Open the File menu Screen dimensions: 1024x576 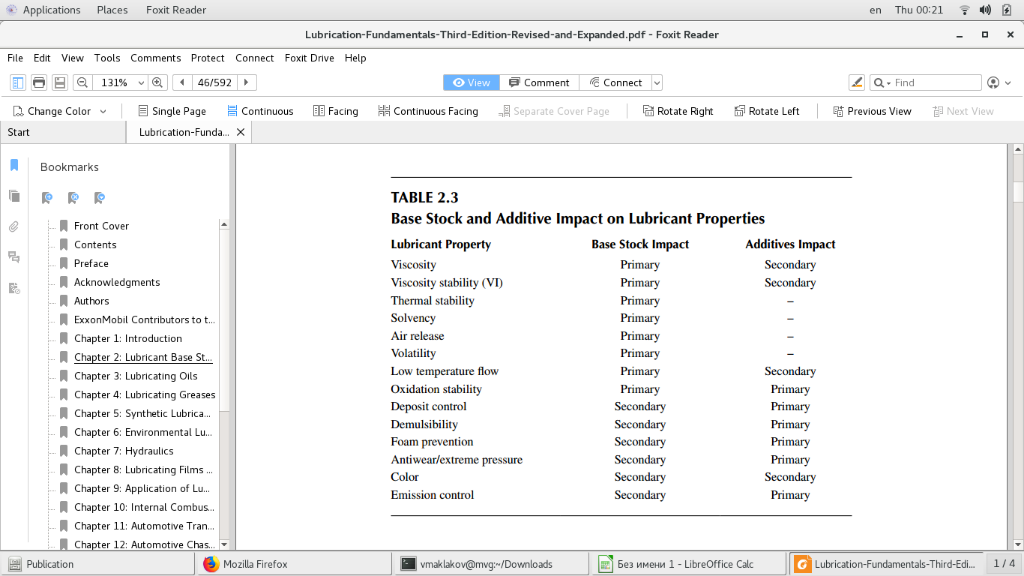tap(15, 57)
